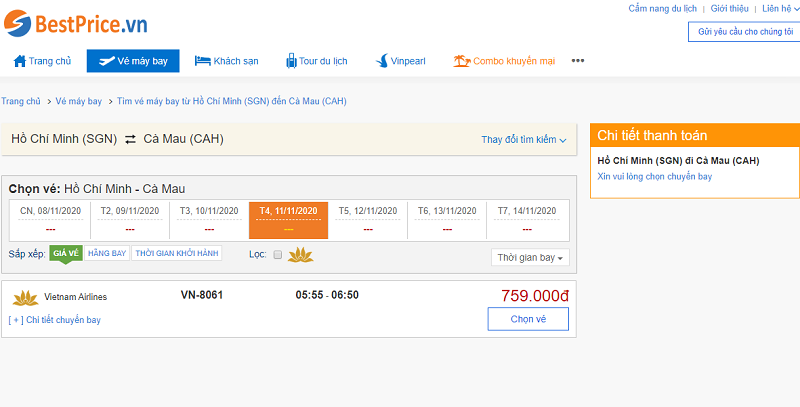The height and width of the screenshot is (407, 800).
Task: Click the swap arrows between SGN and CAH
Action: [x=131, y=139]
